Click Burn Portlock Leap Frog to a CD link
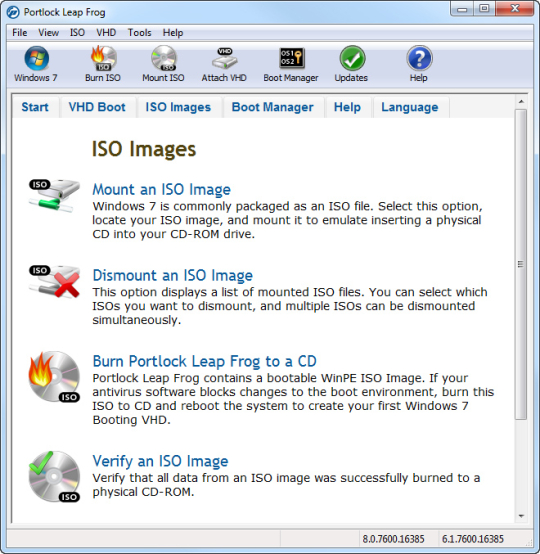 point(205,361)
